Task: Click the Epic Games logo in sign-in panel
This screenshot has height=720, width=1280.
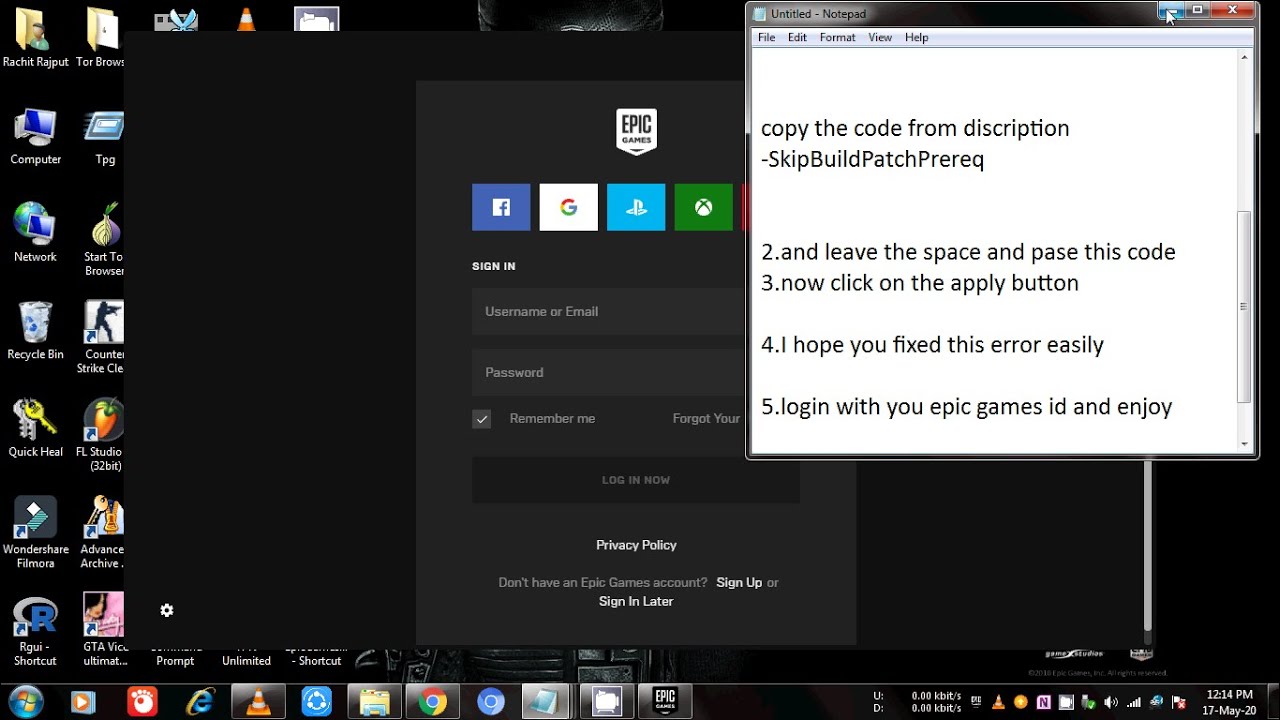Action: [x=636, y=131]
